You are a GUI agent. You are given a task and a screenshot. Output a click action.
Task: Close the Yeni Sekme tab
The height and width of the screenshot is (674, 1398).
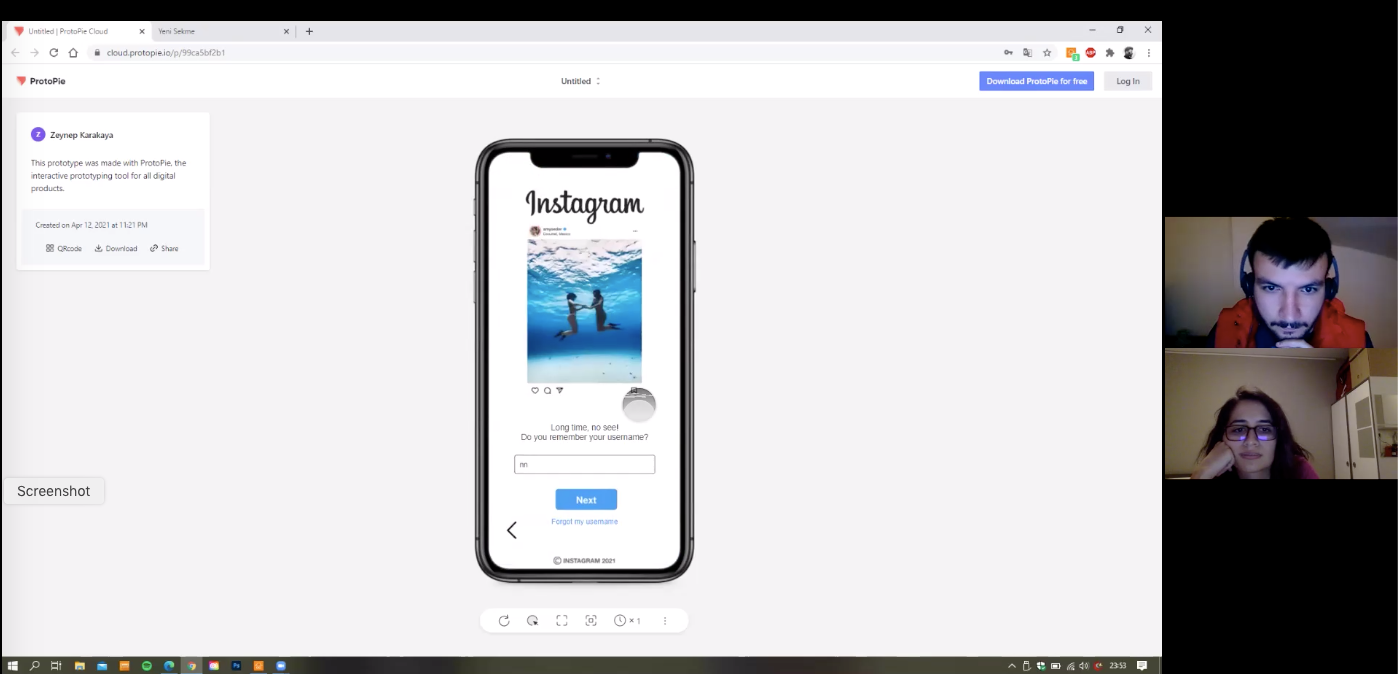point(286,31)
